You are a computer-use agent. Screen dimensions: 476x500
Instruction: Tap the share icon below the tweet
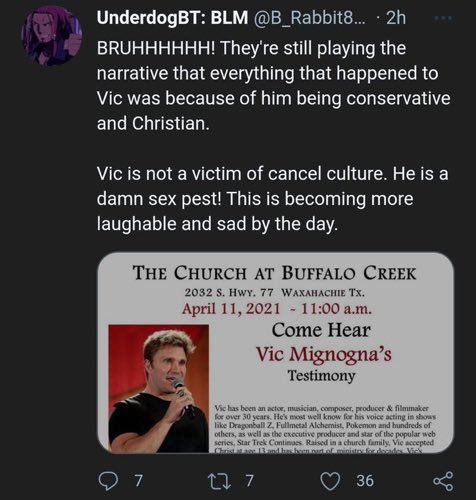443,481
